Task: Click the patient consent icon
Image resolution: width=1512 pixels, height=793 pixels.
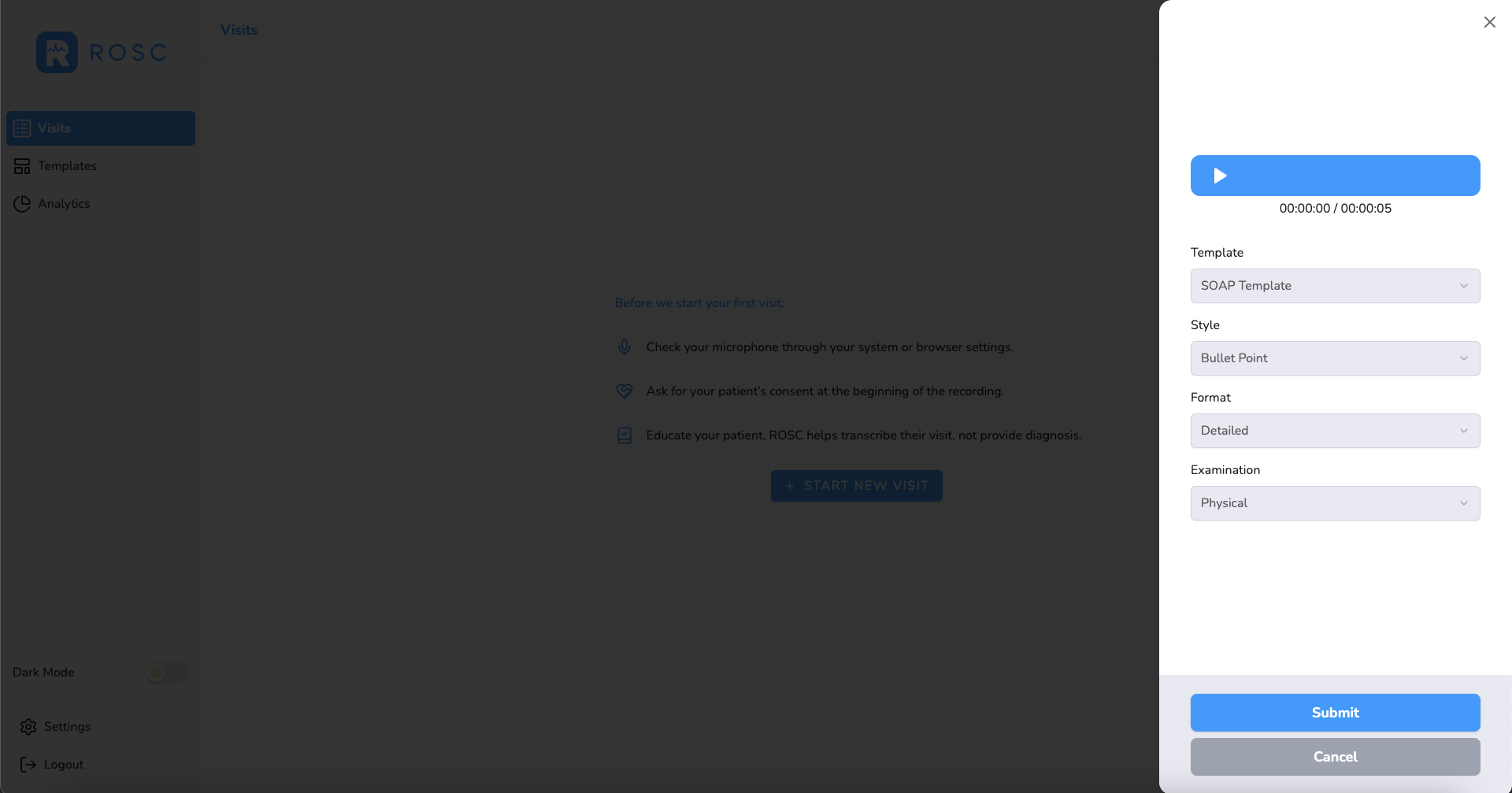Action: (624, 391)
